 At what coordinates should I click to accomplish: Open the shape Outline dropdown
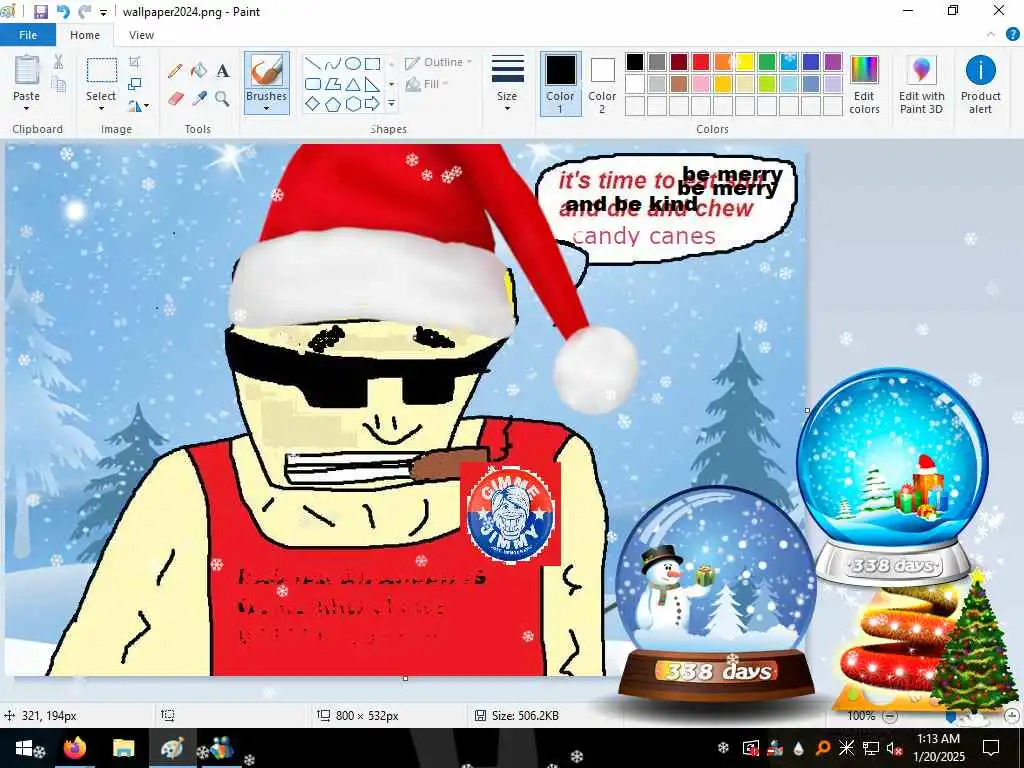[x=438, y=63]
